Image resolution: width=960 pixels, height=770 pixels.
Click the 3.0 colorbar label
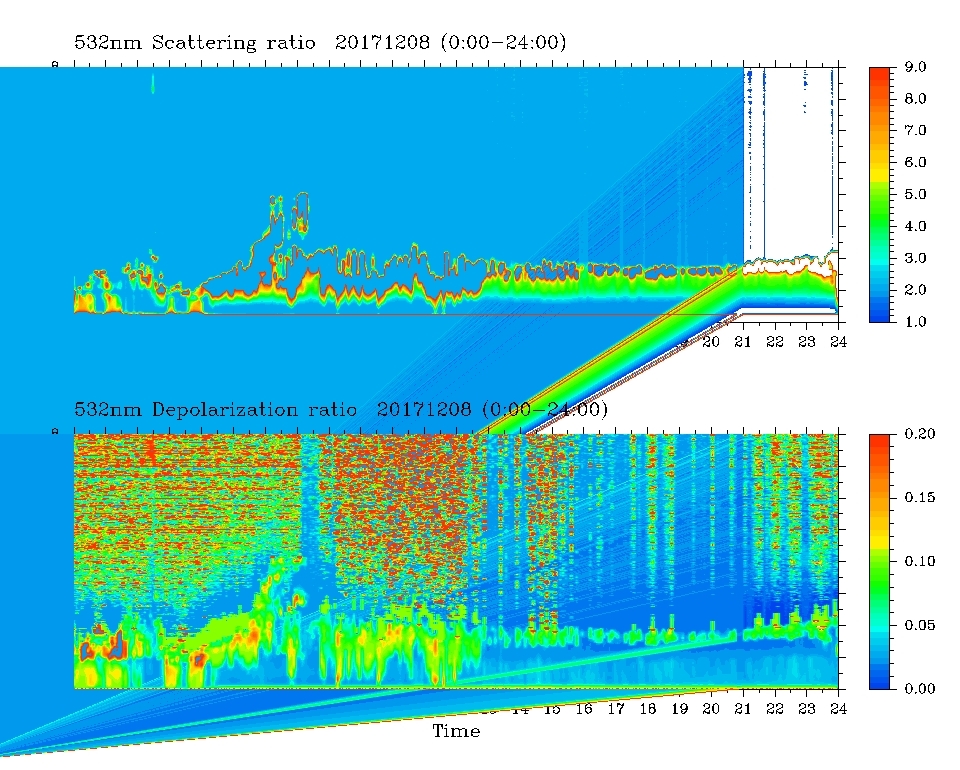[x=915, y=258]
